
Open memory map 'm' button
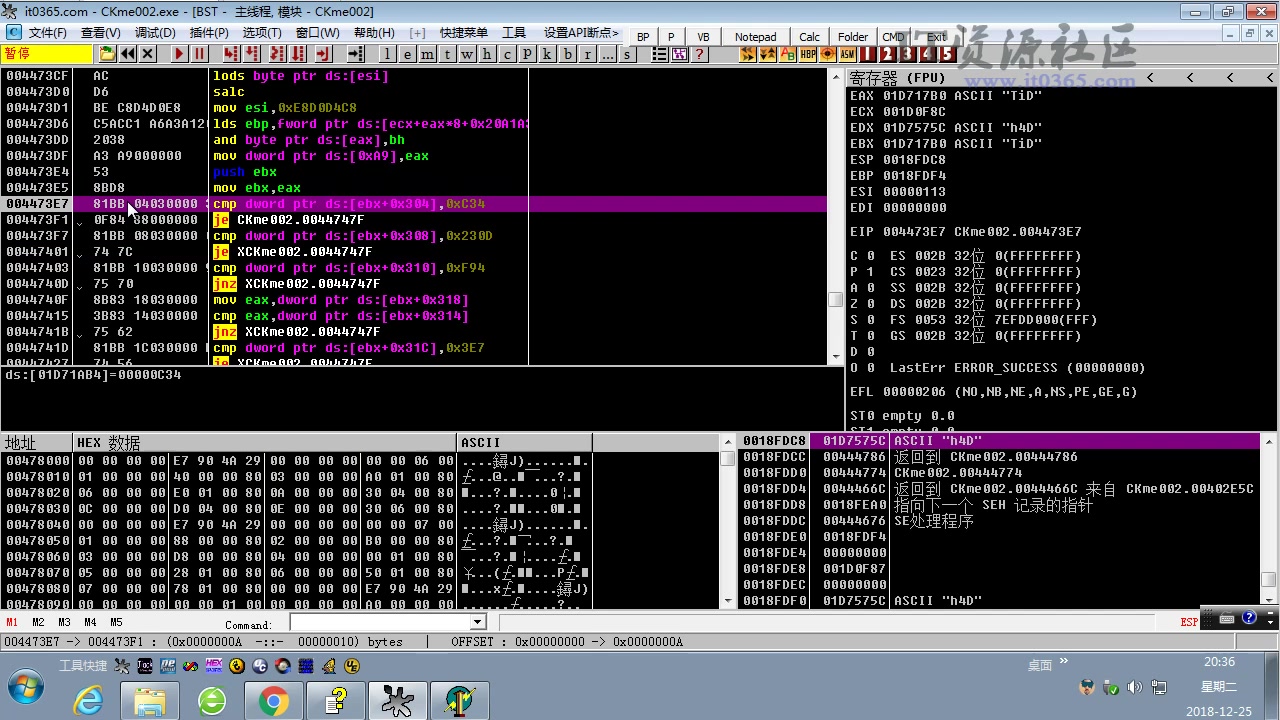click(x=428, y=54)
